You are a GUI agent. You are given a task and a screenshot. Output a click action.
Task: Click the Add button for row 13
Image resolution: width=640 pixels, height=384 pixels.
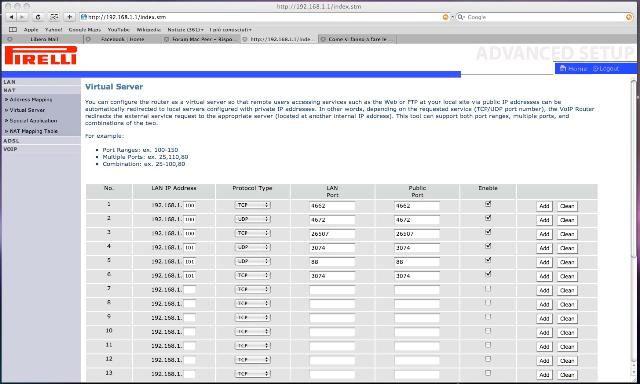coord(544,375)
